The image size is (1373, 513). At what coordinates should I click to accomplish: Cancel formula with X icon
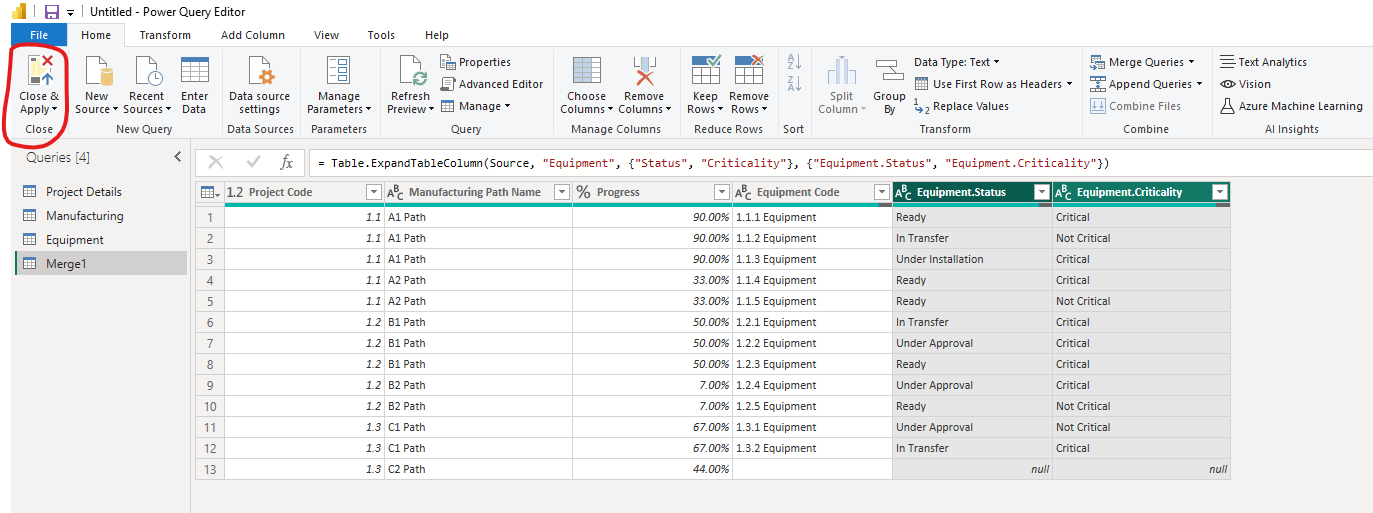(215, 163)
